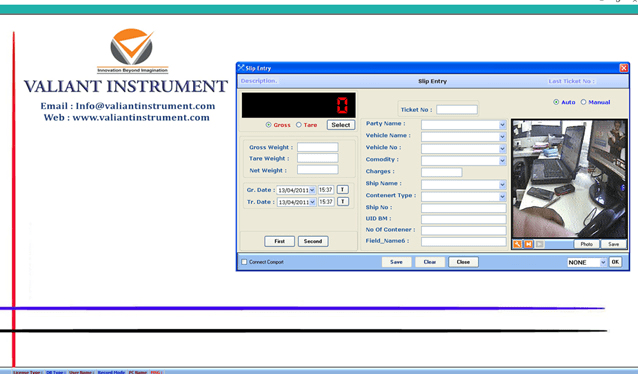The image size is (638, 374).
Task: Select the Tare radio button
Action: pyautogui.click(x=299, y=125)
